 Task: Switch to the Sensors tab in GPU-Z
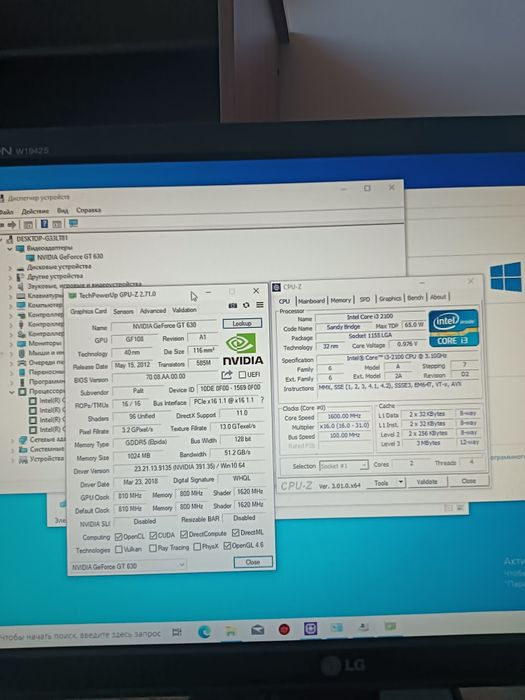pos(123,311)
